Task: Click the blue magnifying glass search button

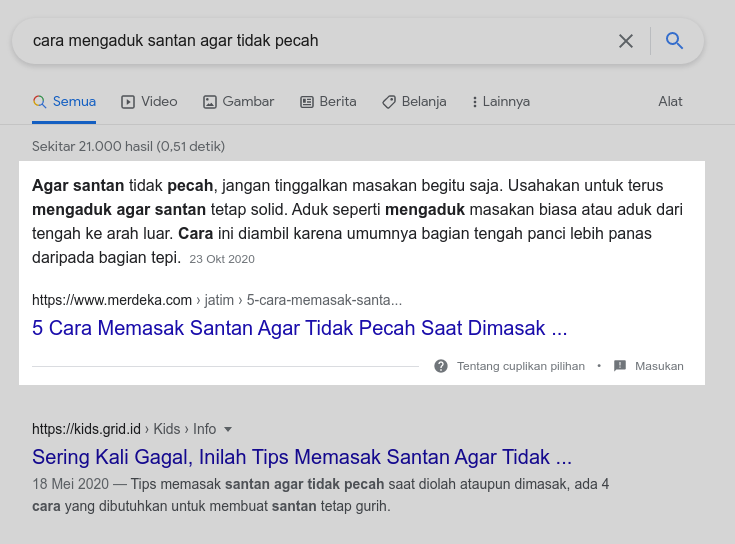Action: click(x=675, y=41)
